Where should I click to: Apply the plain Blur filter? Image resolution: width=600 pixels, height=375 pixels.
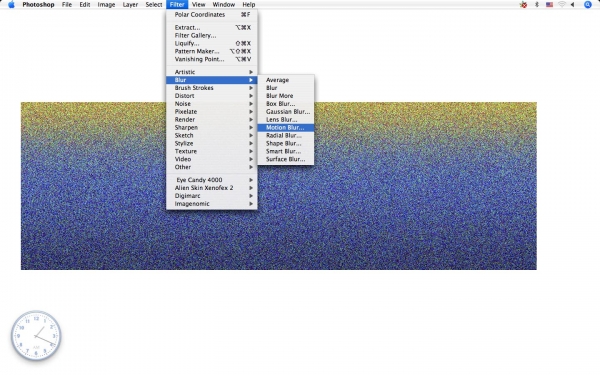pos(286,88)
